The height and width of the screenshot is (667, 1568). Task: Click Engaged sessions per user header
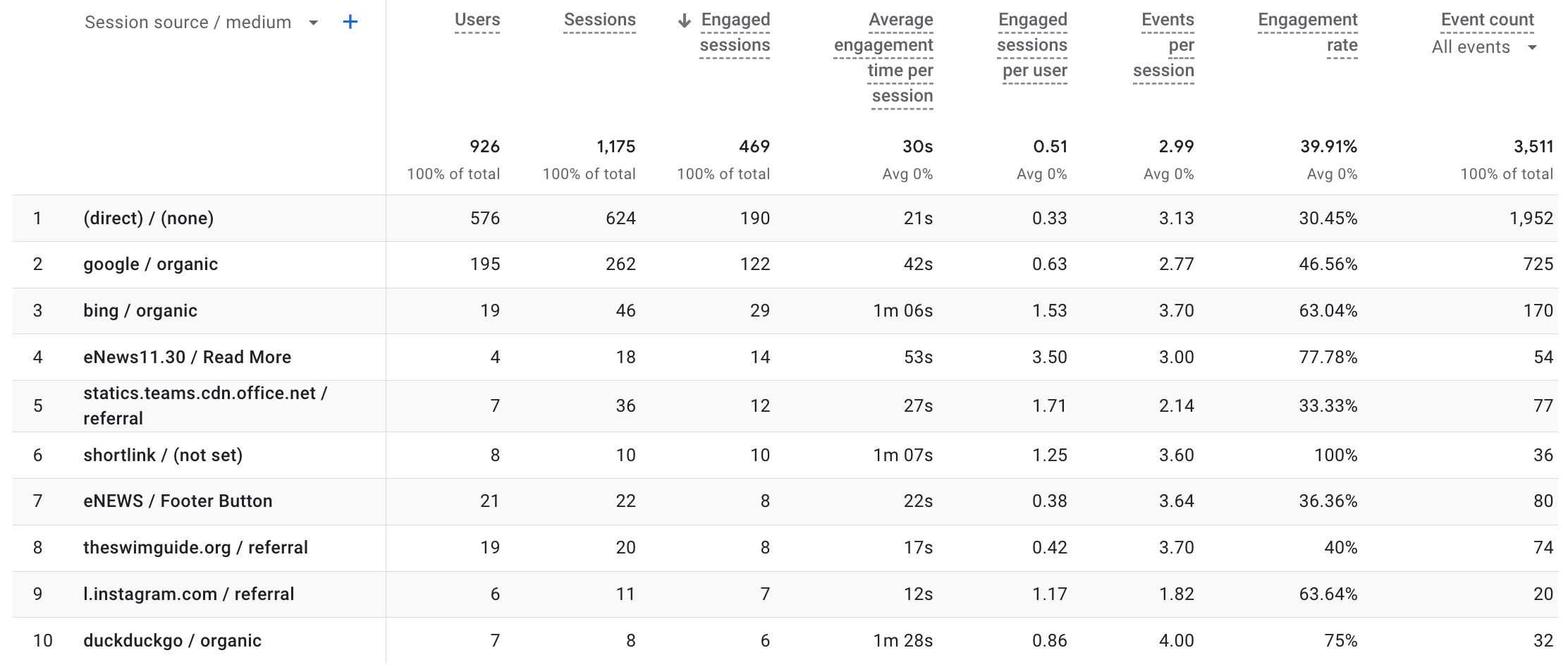[x=1032, y=45]
